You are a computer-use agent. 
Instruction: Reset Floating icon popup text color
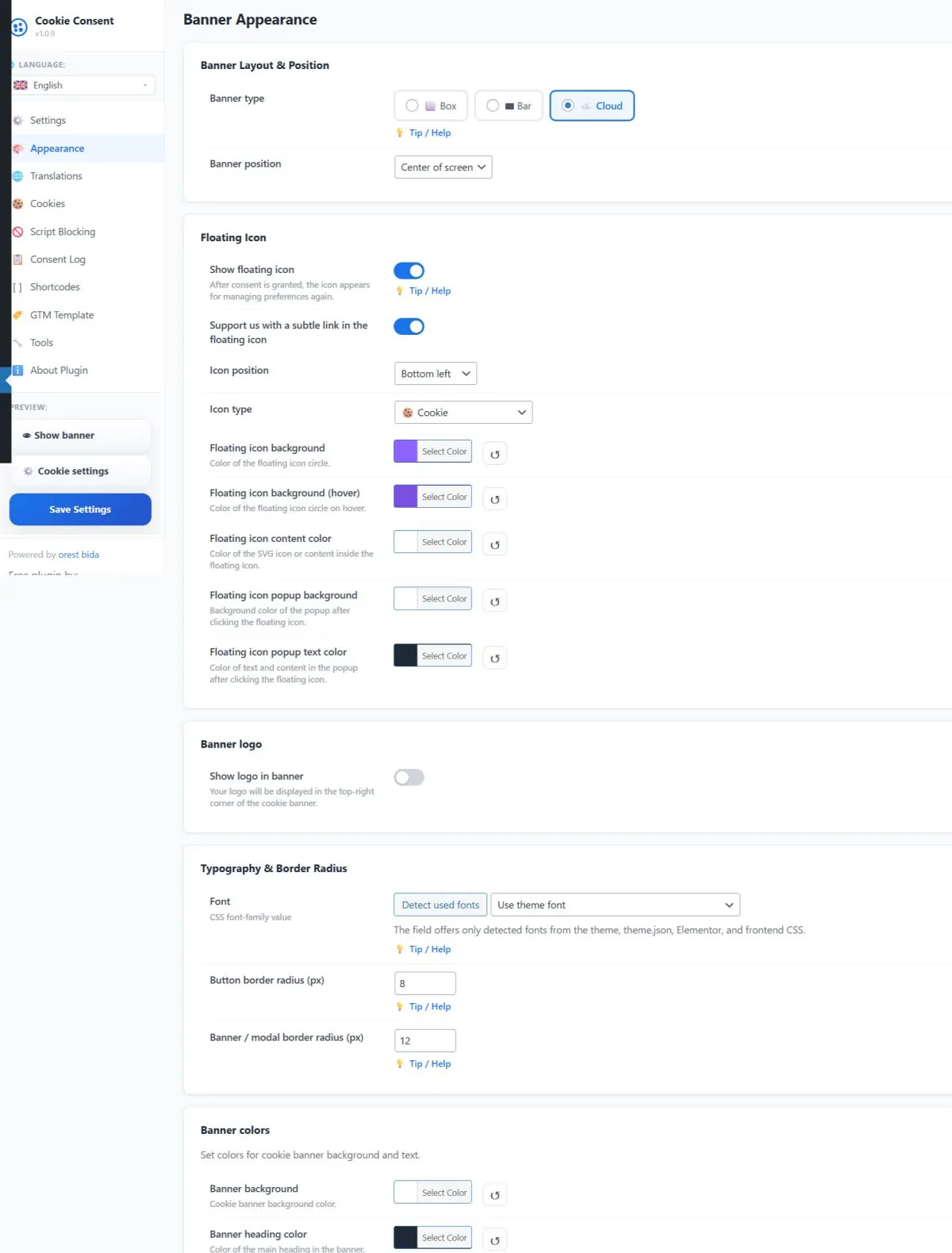[495, 658]
